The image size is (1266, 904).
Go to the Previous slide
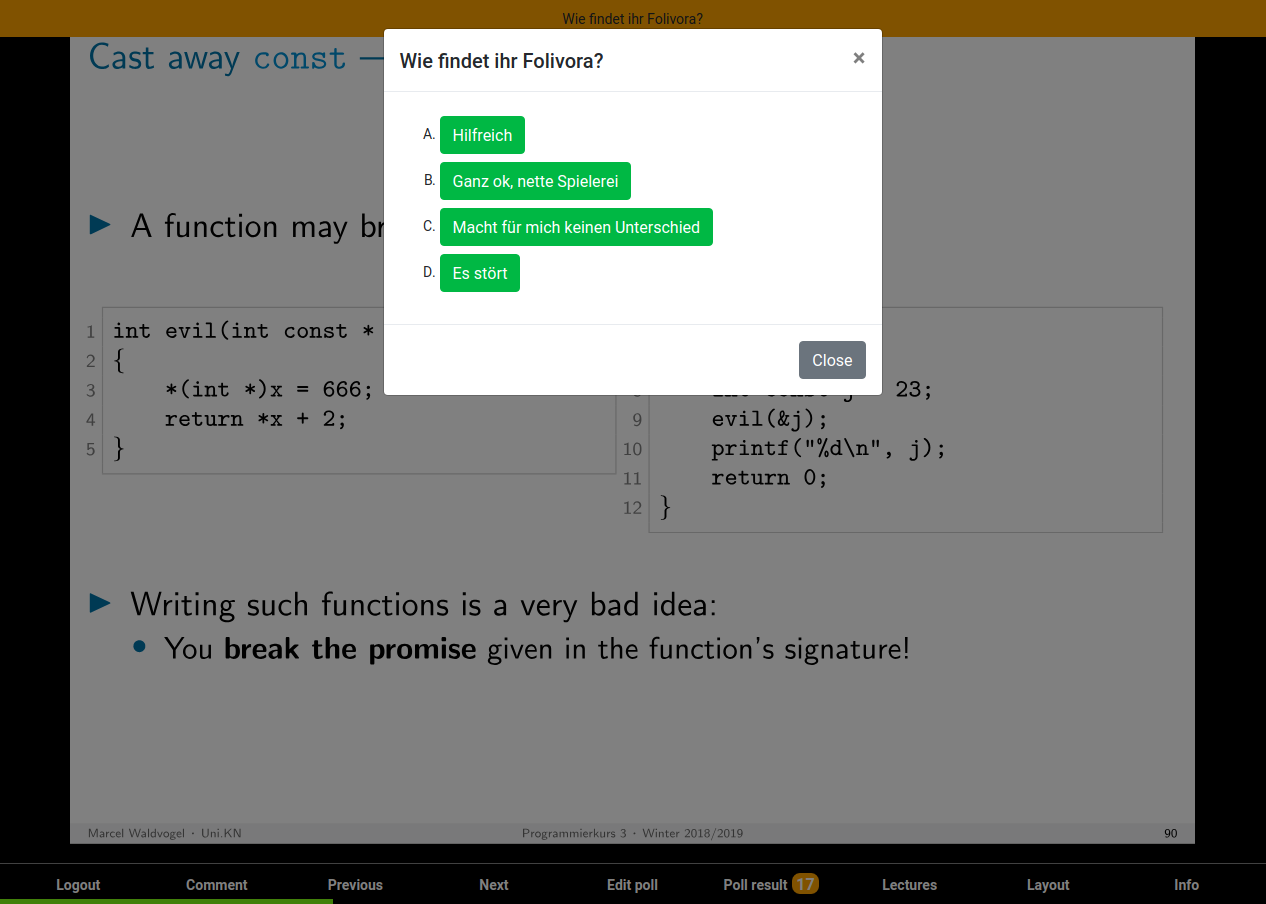355,884
